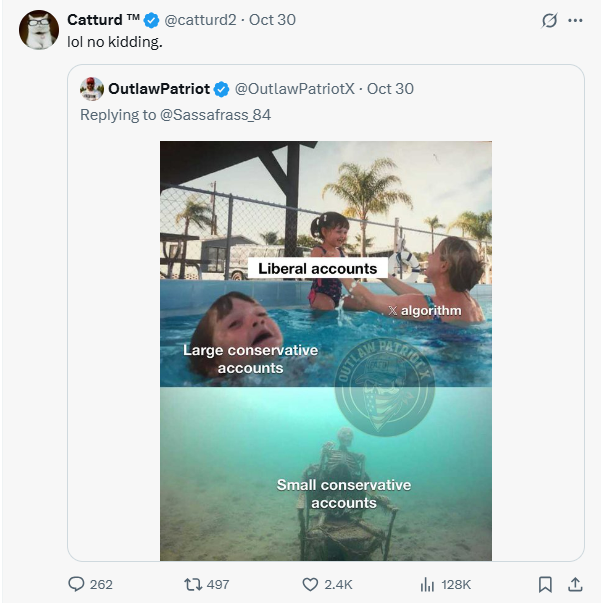Open the @Sassafrass_84 mention link
The width and height of the screenshot is (601, 603).
pyautogui.click(x=215, y=114)
